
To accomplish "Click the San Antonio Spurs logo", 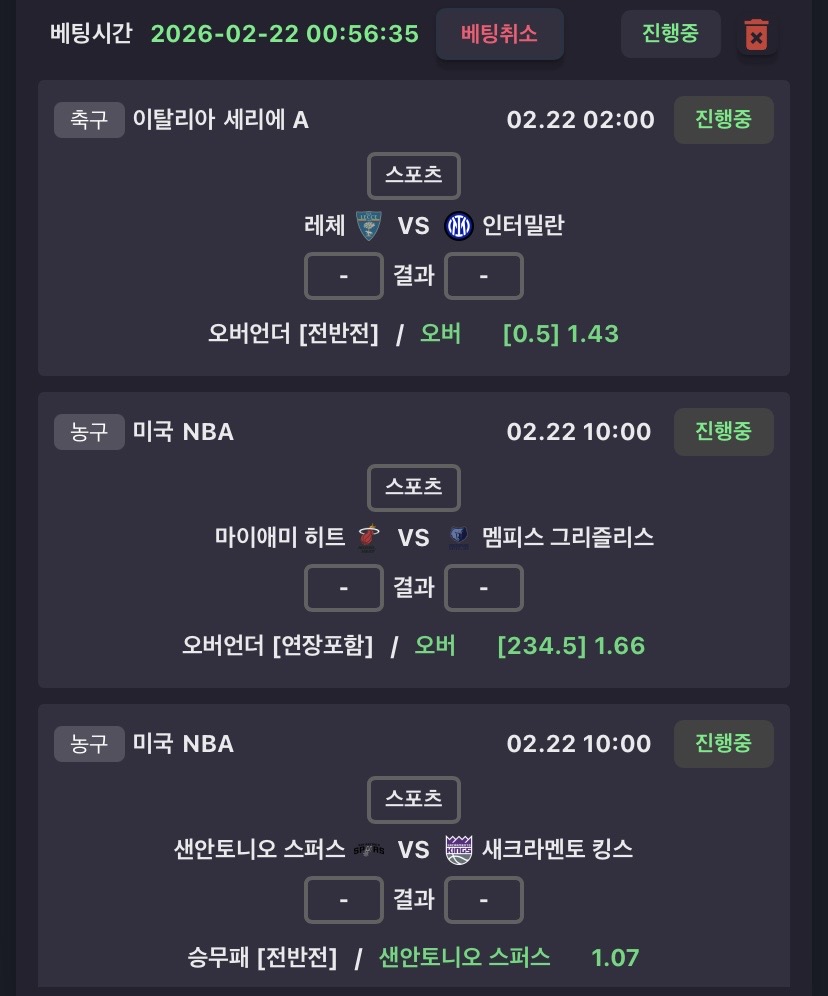I will (x=369, y=850).
